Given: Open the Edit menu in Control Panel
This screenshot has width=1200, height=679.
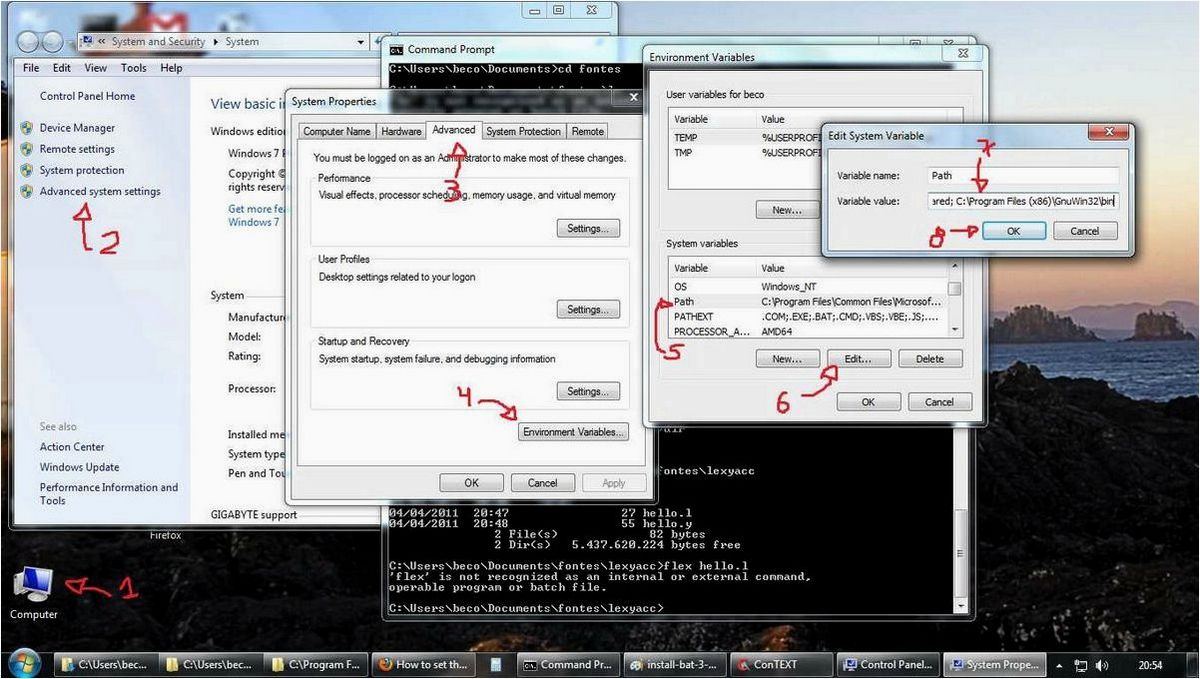Looking at the screenshot, I should [62, 68].
